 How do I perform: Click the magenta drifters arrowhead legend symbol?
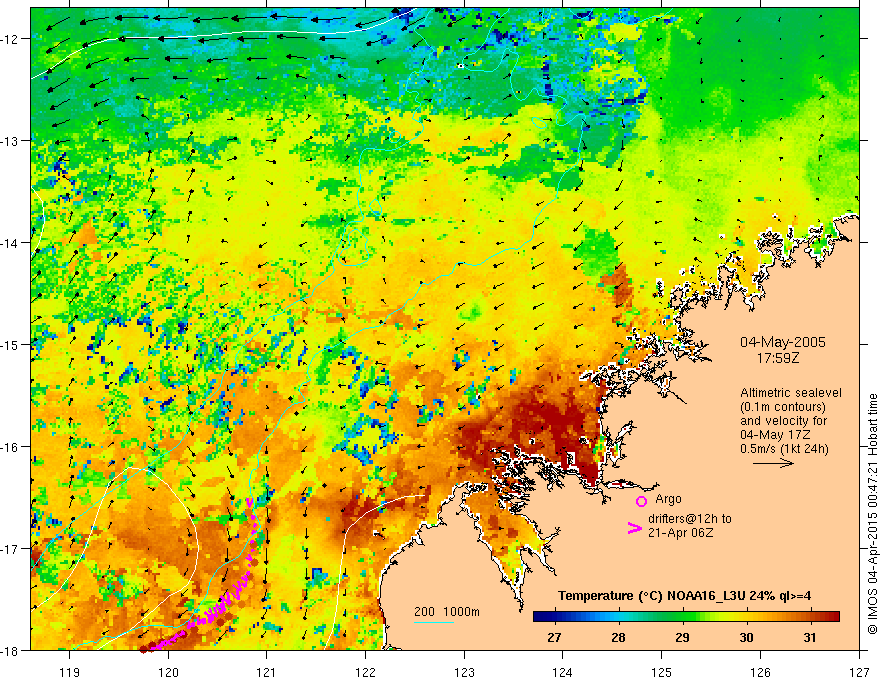[634, 528]
